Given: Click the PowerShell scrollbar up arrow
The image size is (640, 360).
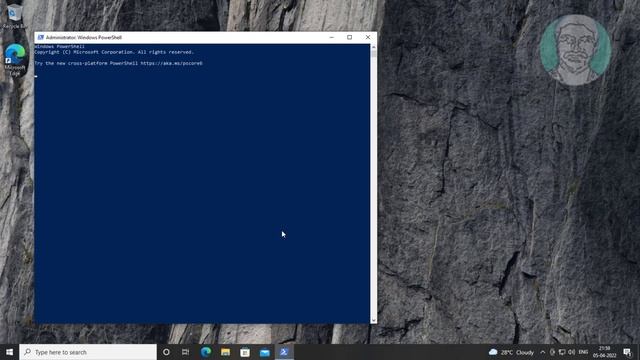Looking at the screenshot, I should pyautogui.click(x=373, y=47).
